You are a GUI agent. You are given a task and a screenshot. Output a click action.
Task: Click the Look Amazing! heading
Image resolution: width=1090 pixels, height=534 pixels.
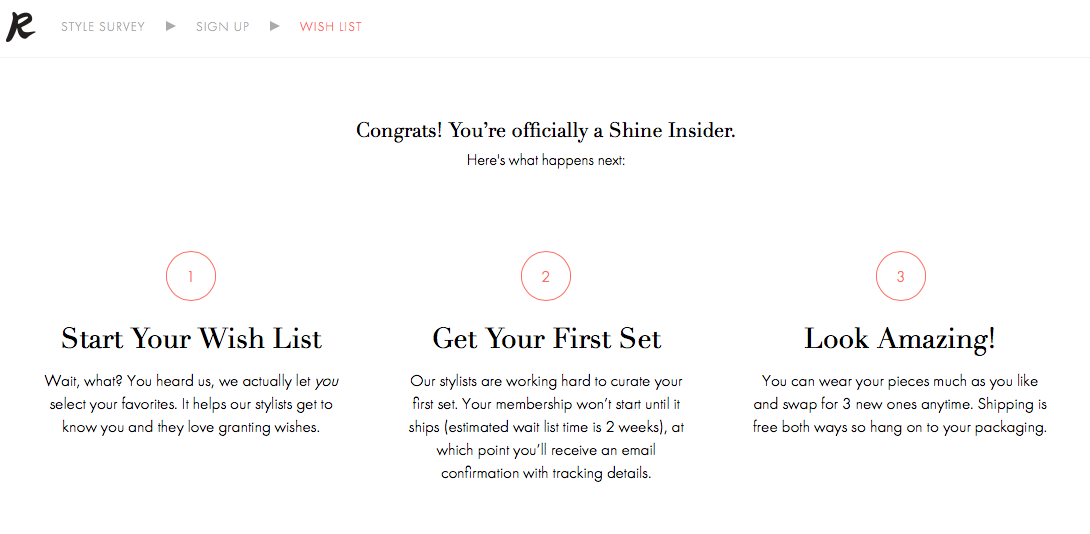[900, 339]
